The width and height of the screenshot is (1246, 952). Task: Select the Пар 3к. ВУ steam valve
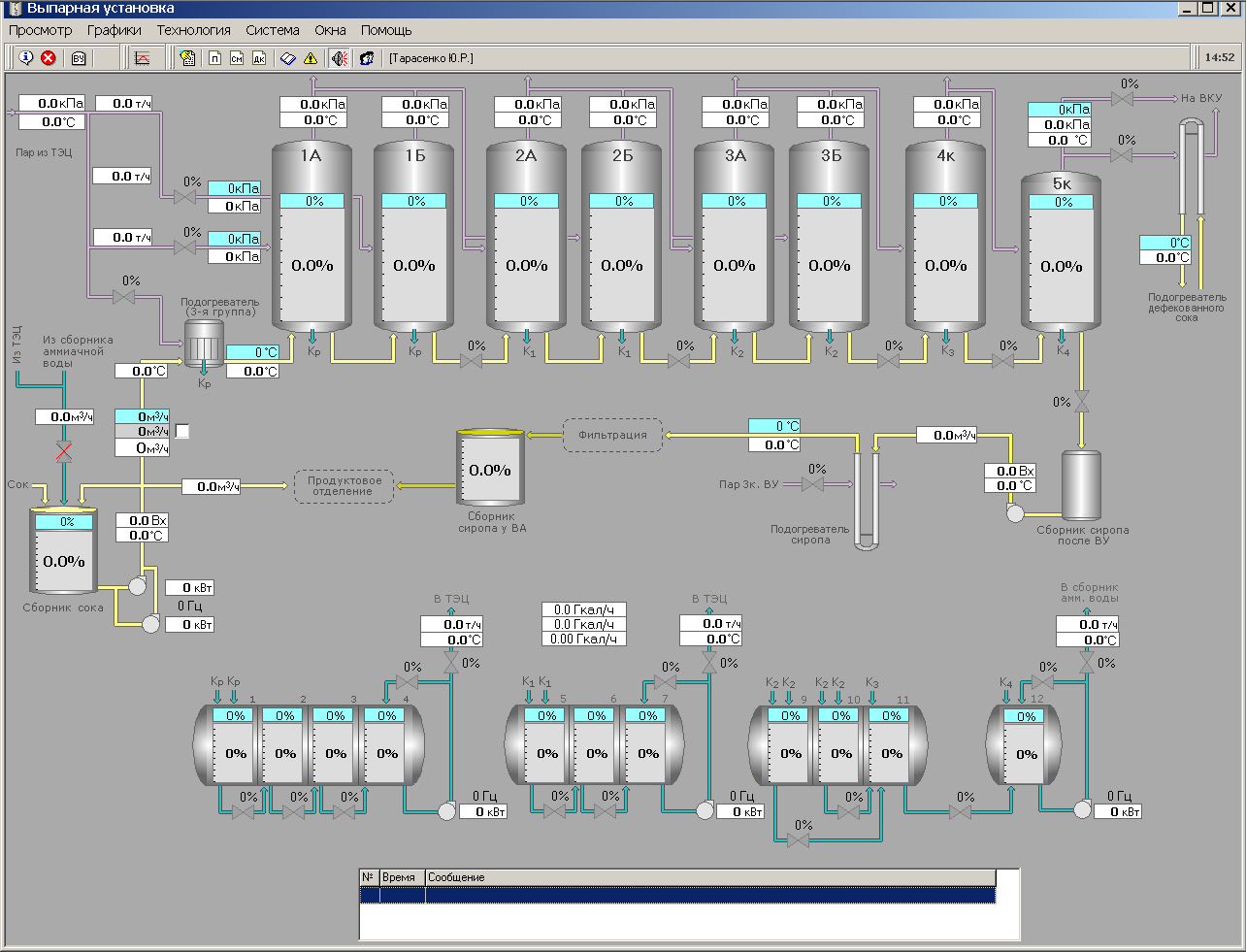(813, 484)
